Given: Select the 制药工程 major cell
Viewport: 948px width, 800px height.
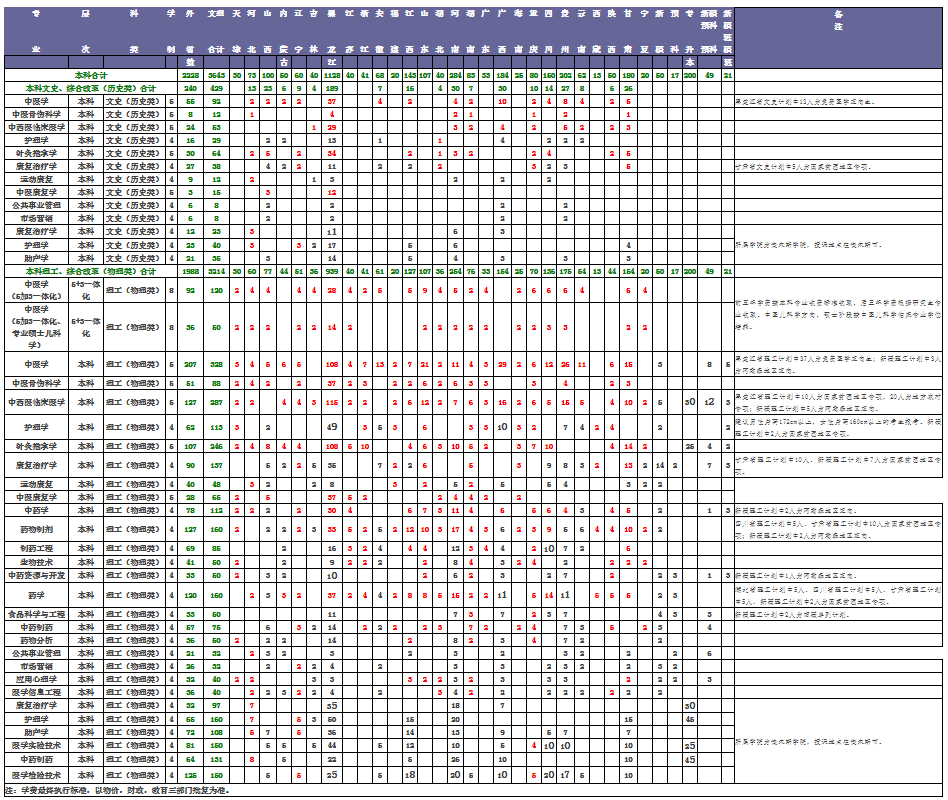Looking at the screenshot, I should pyautogui.click(x=36, y=548).
